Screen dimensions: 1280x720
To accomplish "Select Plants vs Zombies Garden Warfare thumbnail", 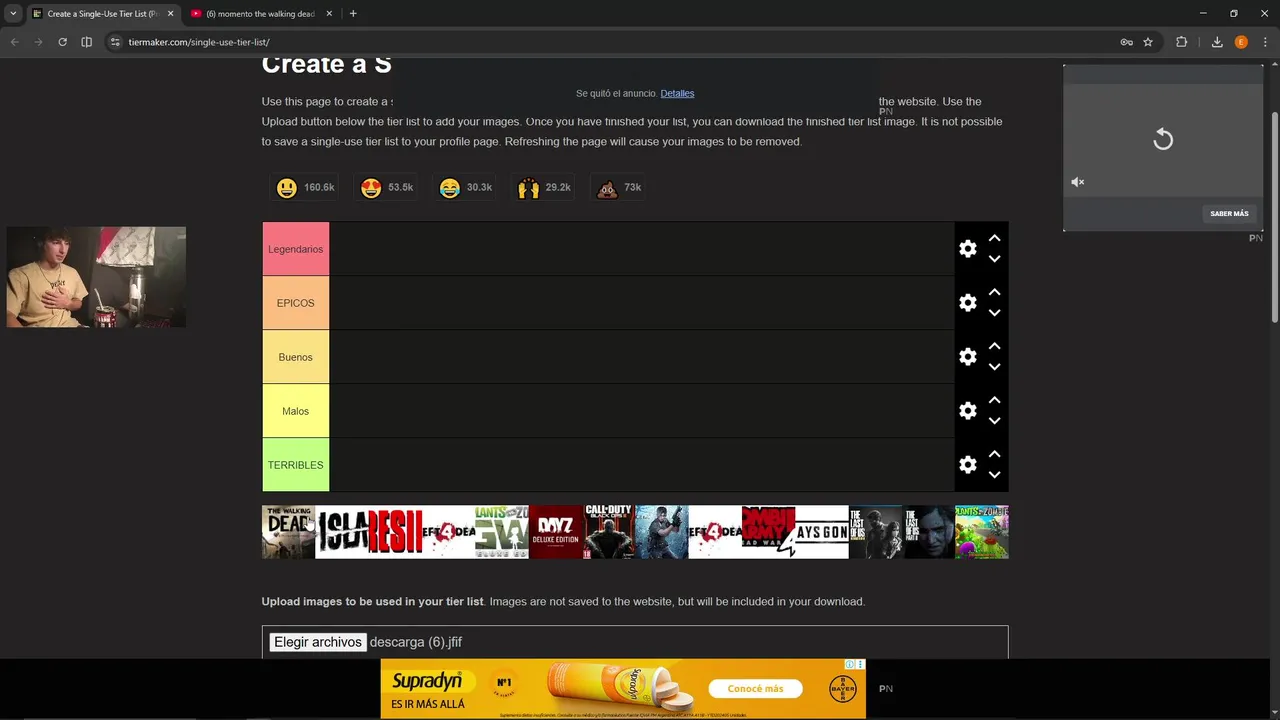I will pyautogui.click(x=502, y=532).
